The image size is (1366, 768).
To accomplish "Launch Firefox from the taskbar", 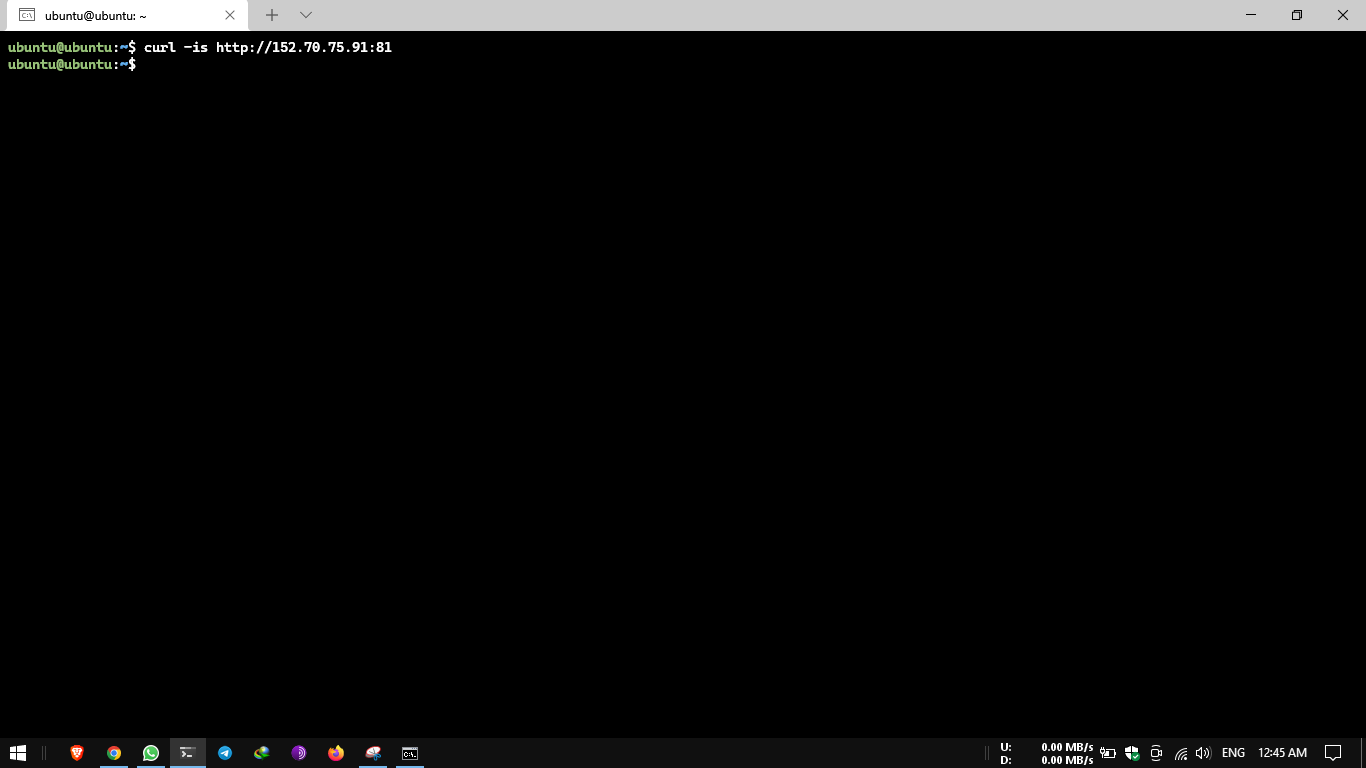I will [335, 753].
